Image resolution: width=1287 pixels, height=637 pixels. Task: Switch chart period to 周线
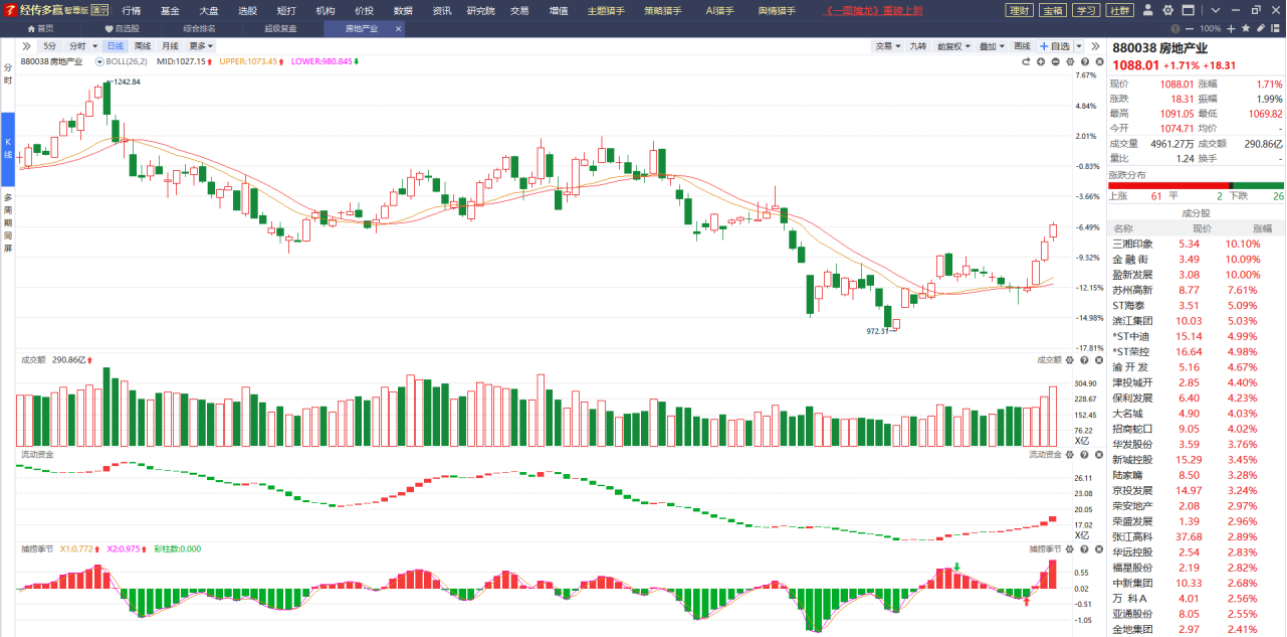point(143,46)
